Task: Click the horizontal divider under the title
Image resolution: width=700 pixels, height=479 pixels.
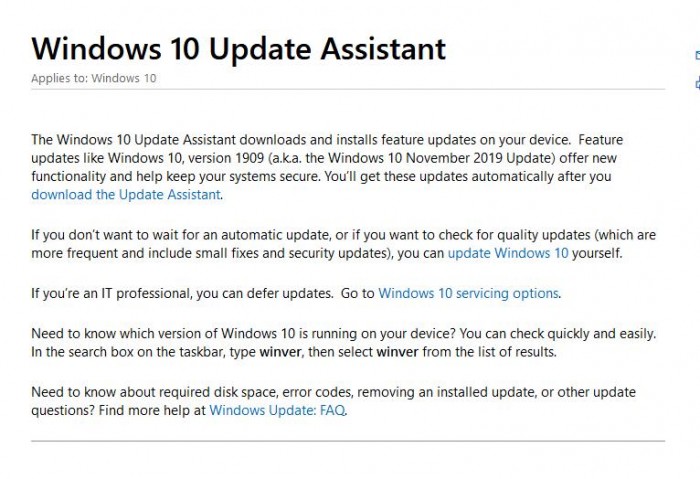Action: tap(348, 92)
